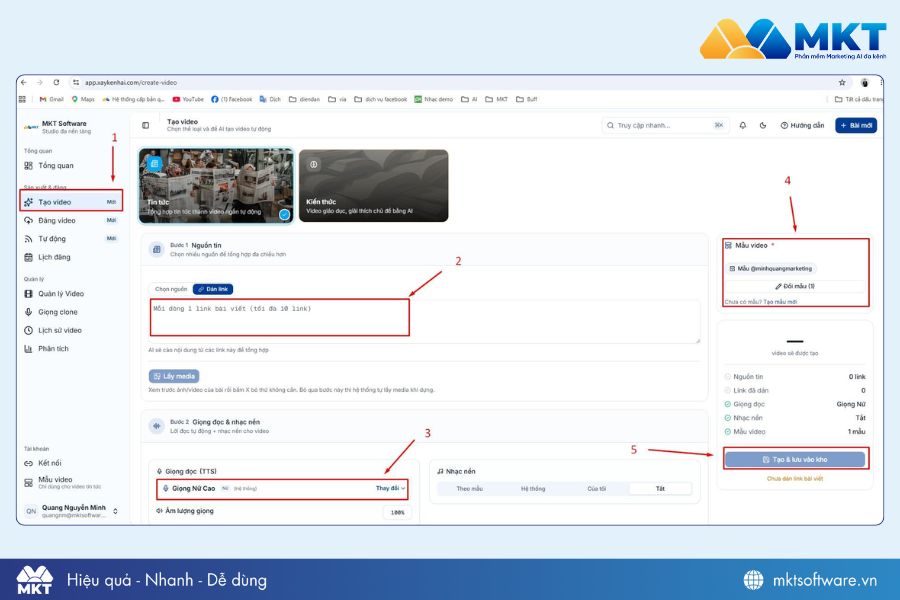Viewport: 900px width, 600px height.
Task: Open the Nhạc demo bookmark
Action: pyautogui.click(x=434, y=99)
